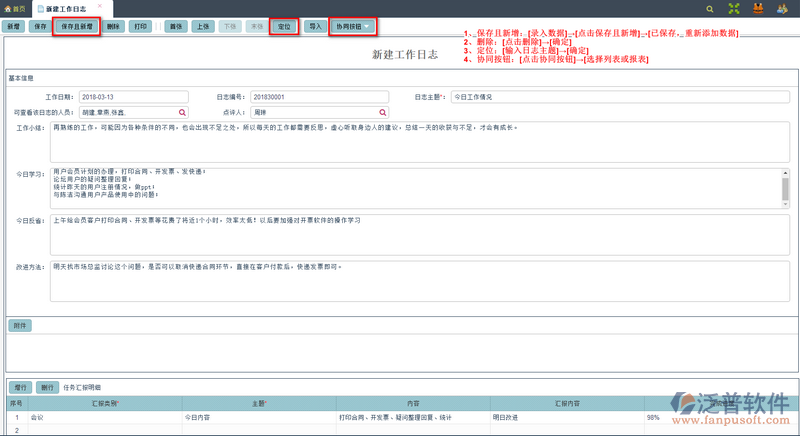Click scroll-up arrow of 今日学习 box
800x436 pixels.
pyautogui.click(x=785, y=173)
